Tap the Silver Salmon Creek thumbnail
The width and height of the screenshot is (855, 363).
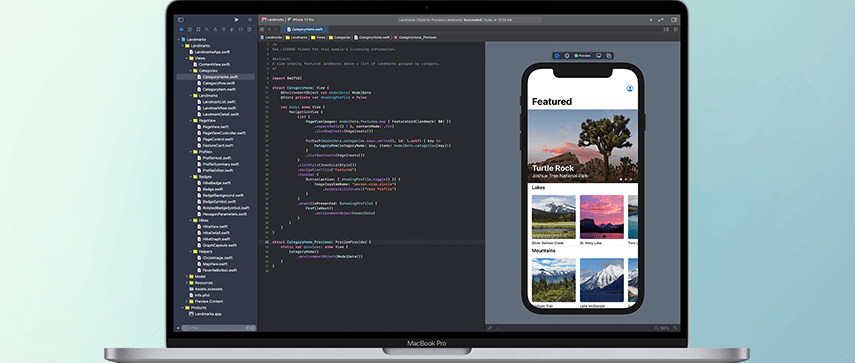coord(553,217)
